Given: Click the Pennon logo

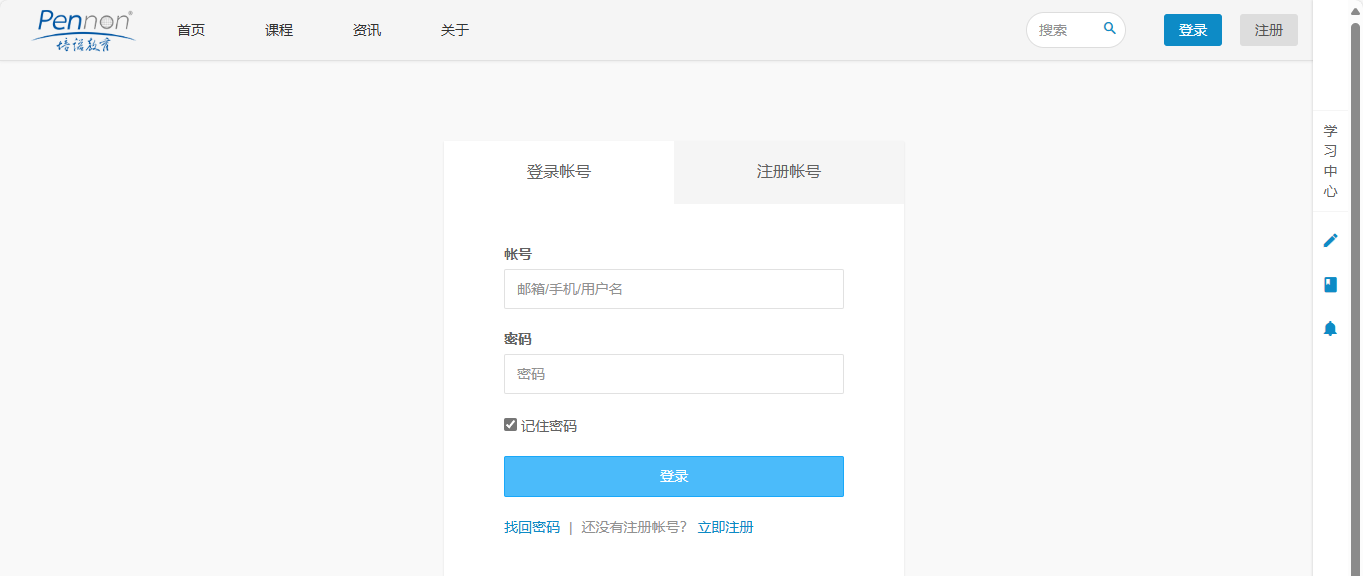Looking at the screenshot, I should pos(83,30).
